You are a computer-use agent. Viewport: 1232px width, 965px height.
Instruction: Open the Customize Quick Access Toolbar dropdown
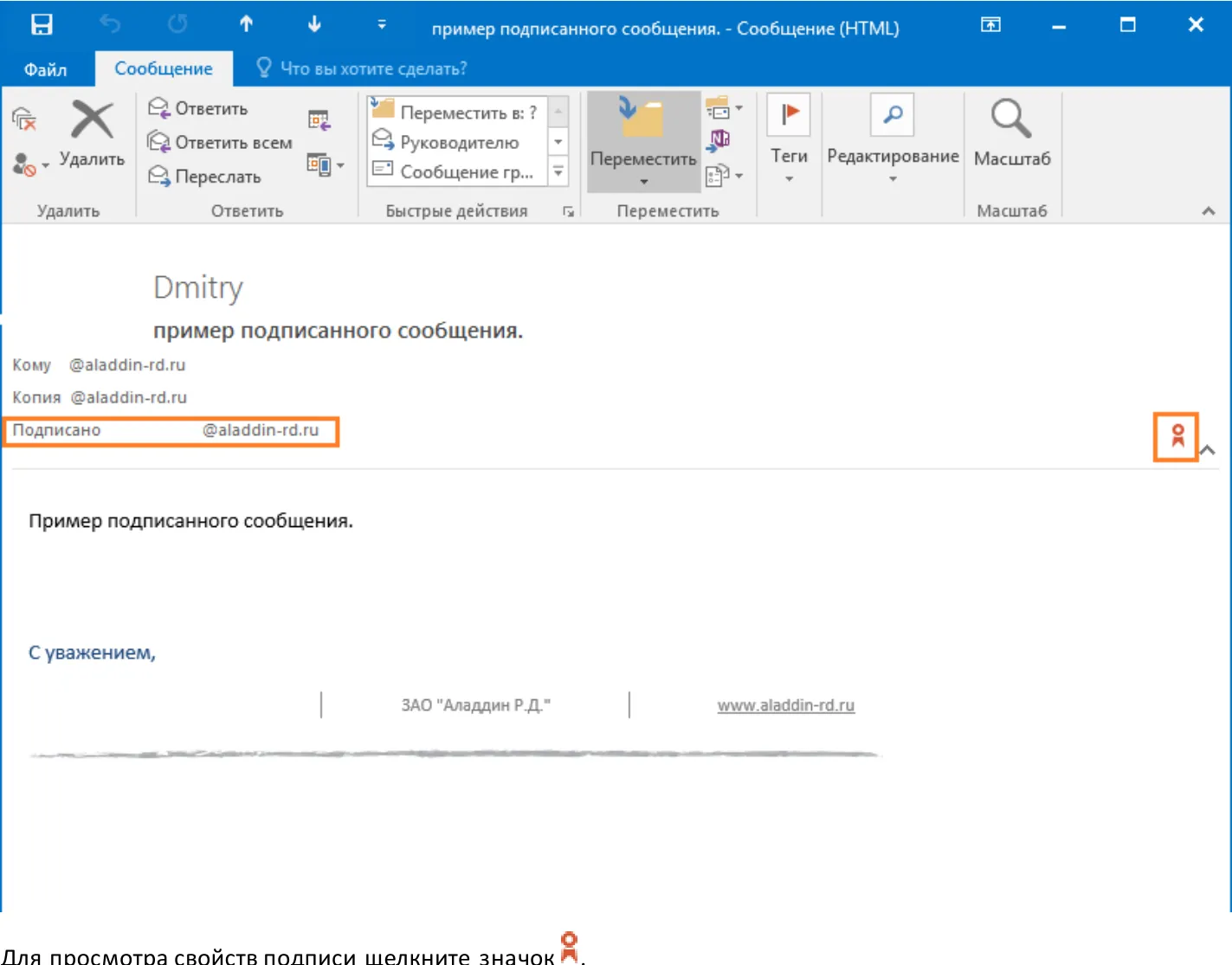pos(382,24)
